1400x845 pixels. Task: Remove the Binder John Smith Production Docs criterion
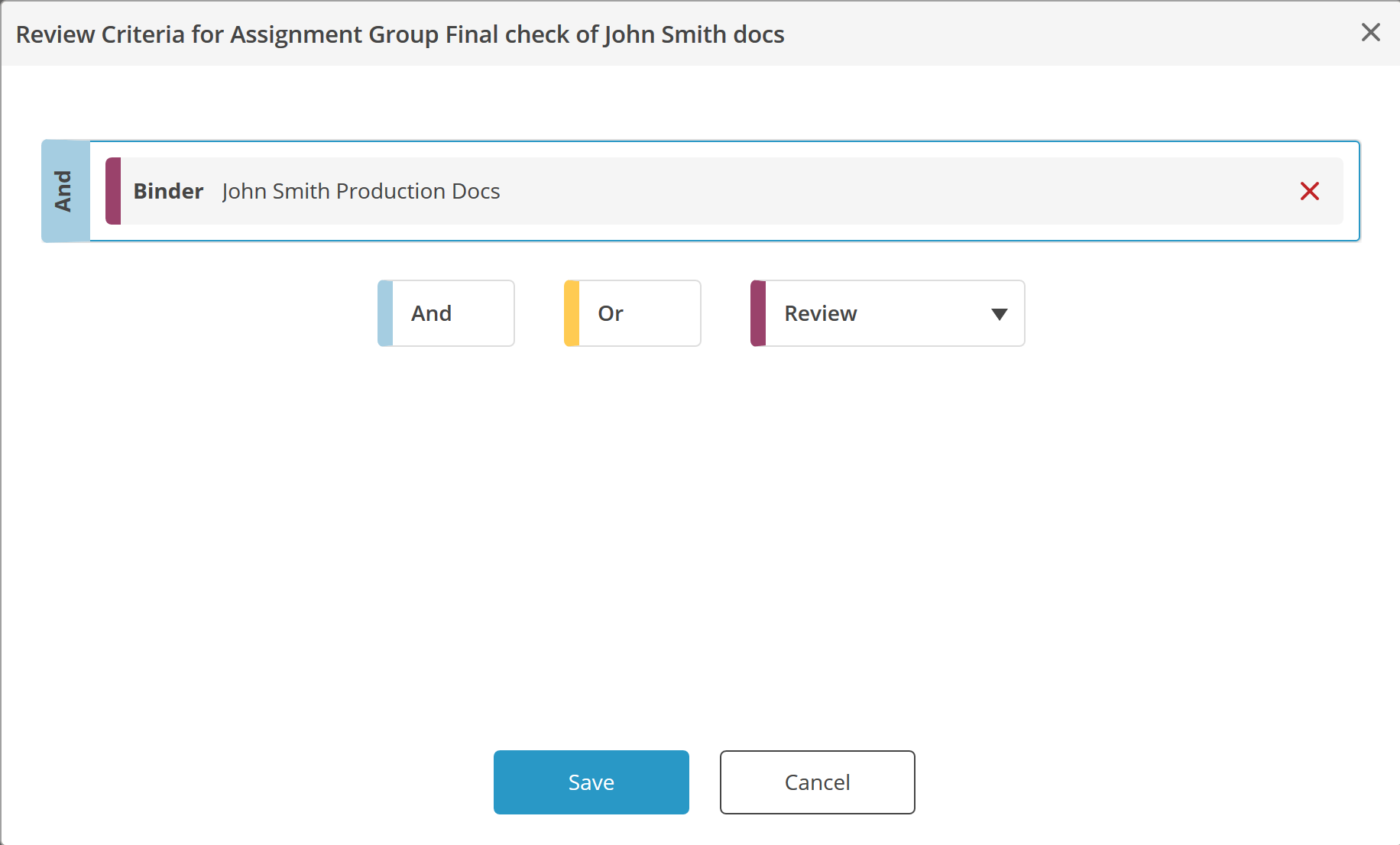click(1310, 191)
